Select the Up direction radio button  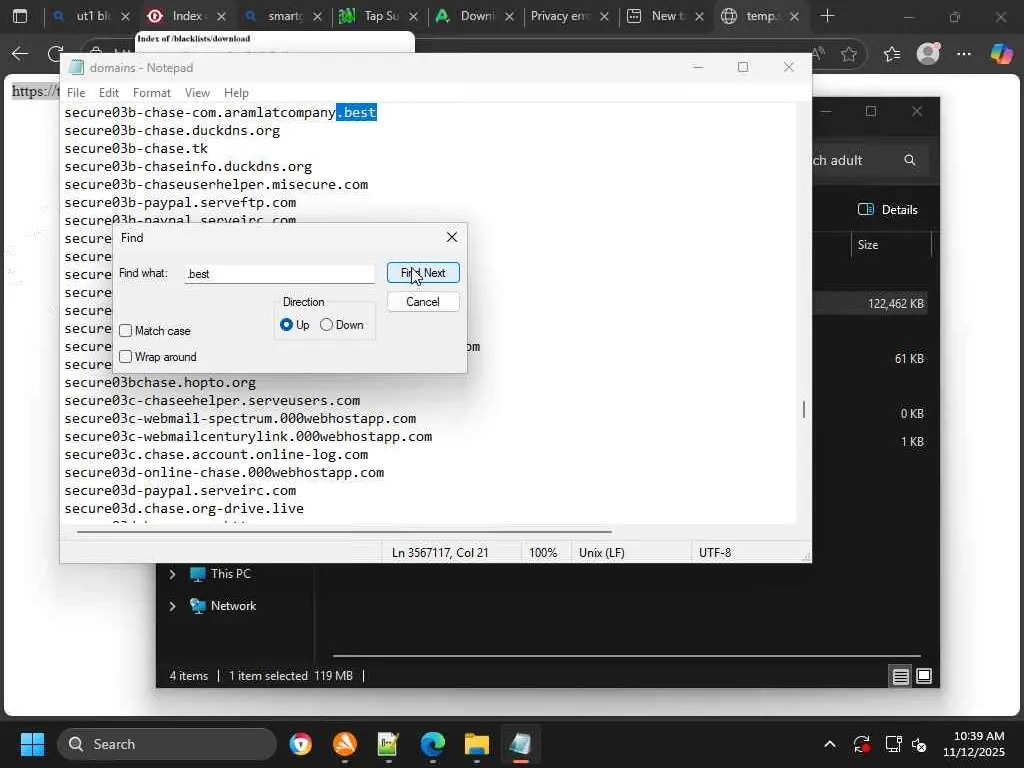click(286, 325)
